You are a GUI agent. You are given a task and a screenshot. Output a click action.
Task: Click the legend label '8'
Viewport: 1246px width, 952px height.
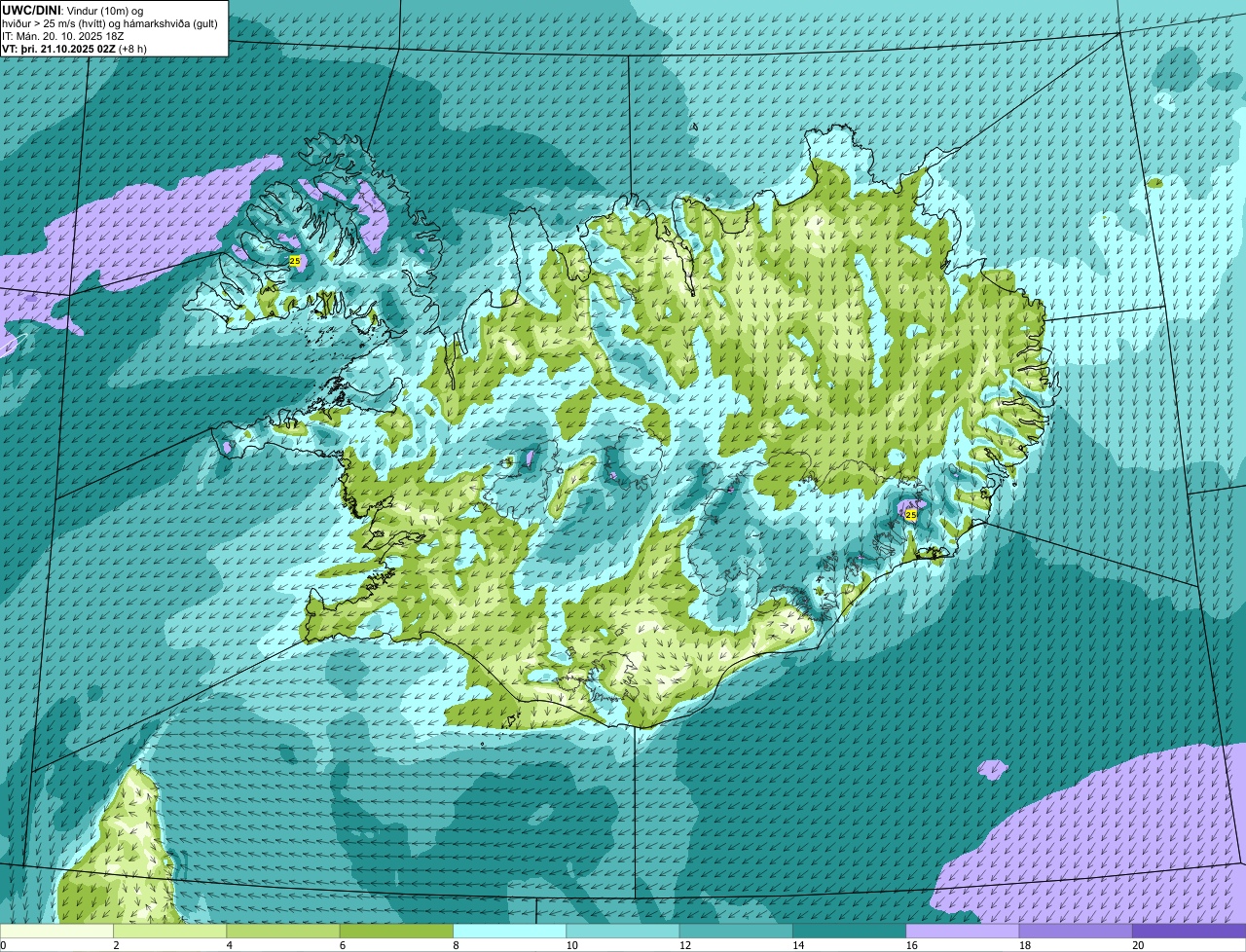455,945
